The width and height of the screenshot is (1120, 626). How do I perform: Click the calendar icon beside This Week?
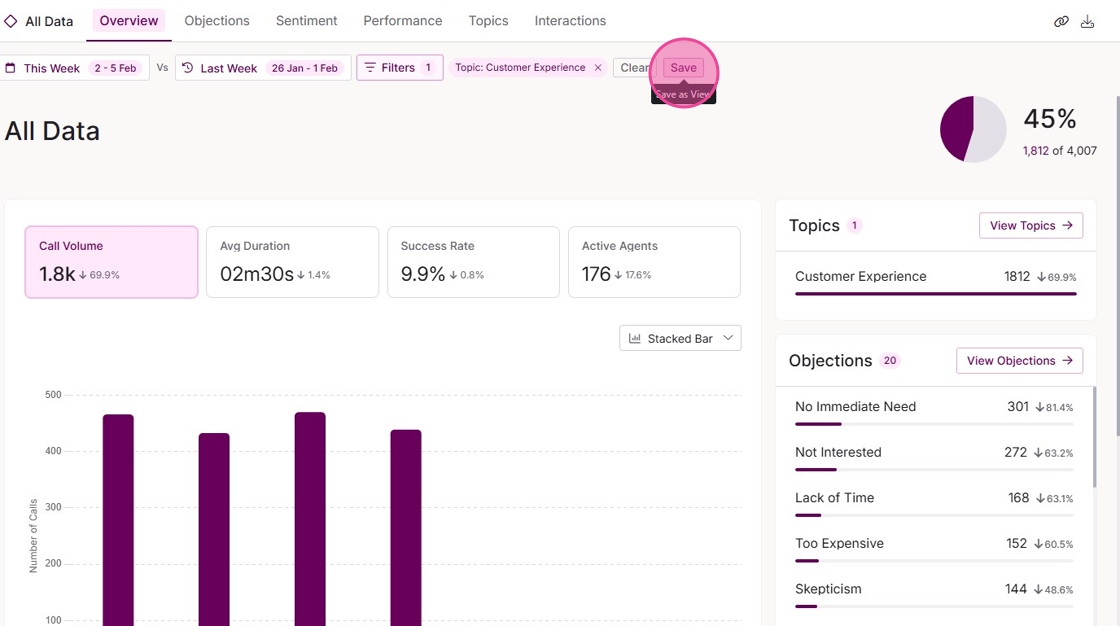click(10, 68)
